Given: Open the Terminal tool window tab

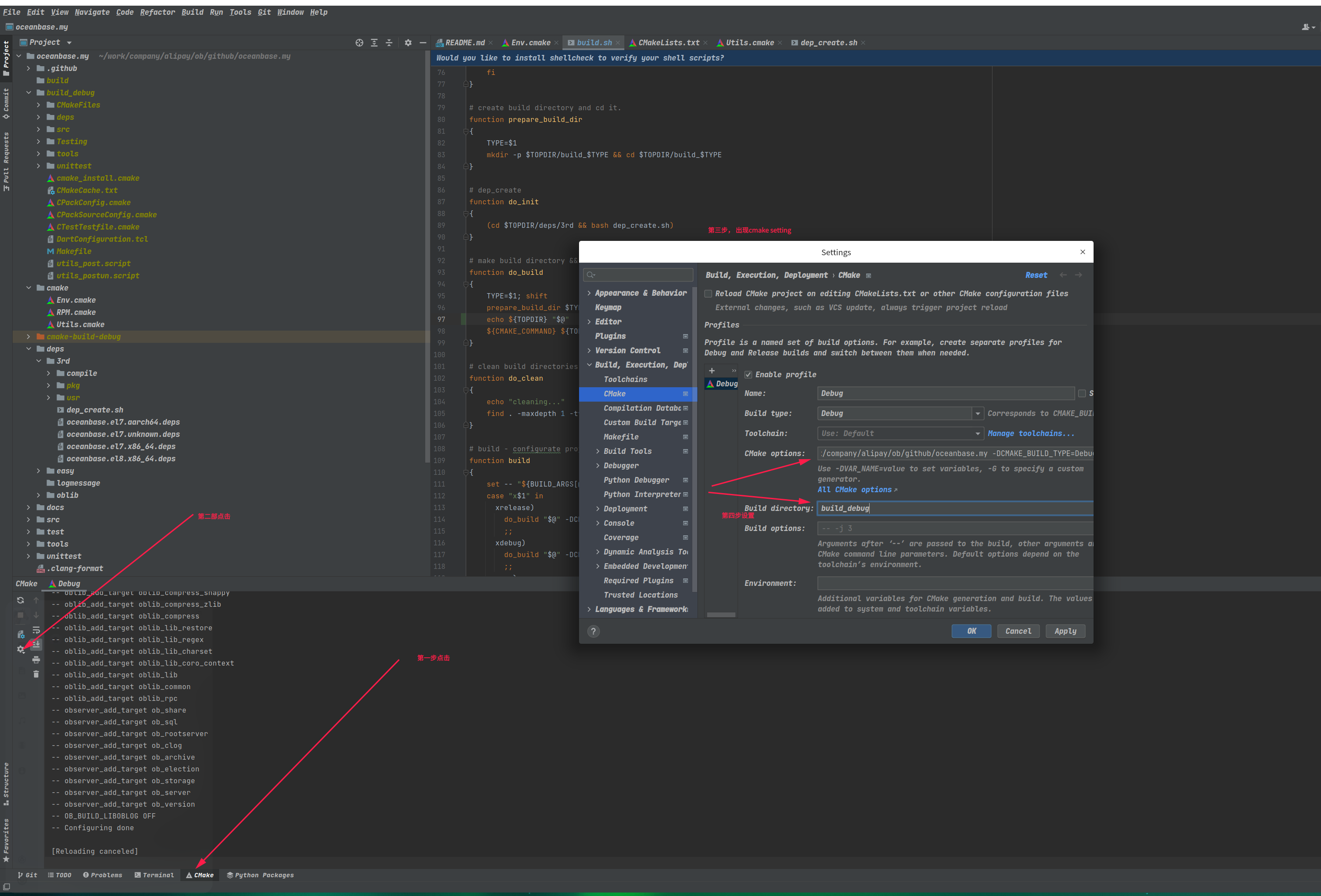Looking at the screenshot, I should click(154, 875).
